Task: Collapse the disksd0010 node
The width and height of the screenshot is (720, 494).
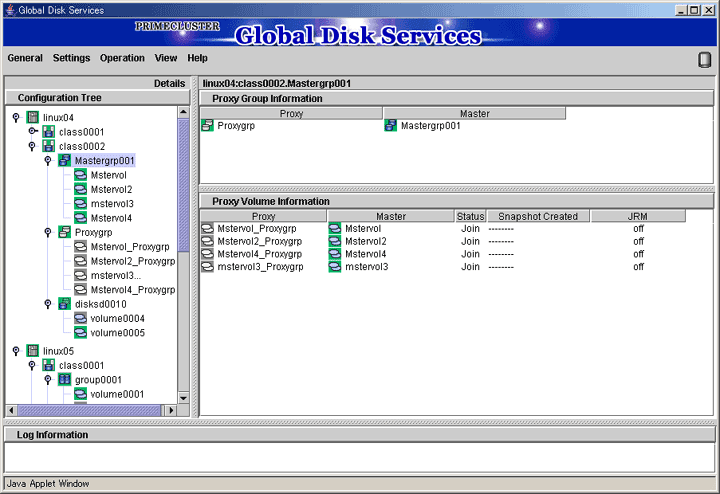Action: [x=48, y=303]
